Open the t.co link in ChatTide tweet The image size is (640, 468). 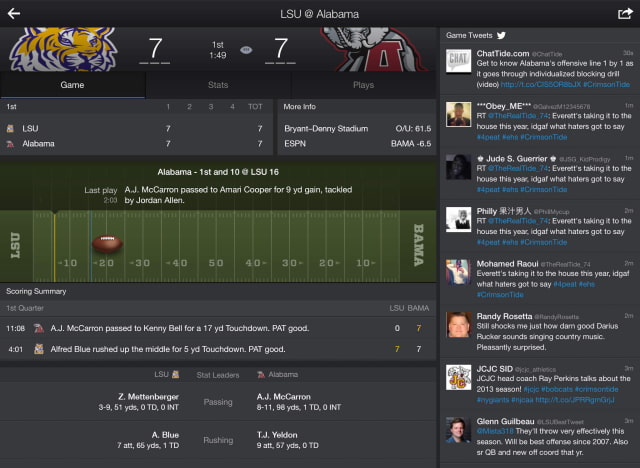(540, 84)
